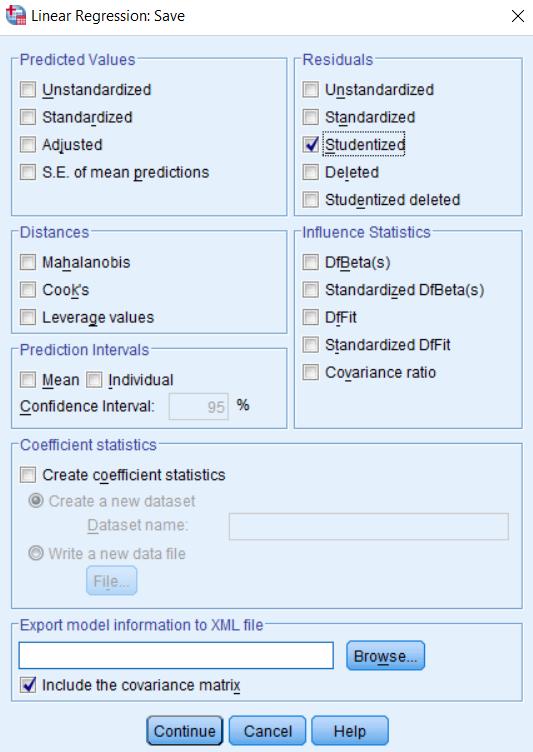Click the Dataset name text field
This screenshot has height=752, width=533.
368,527
